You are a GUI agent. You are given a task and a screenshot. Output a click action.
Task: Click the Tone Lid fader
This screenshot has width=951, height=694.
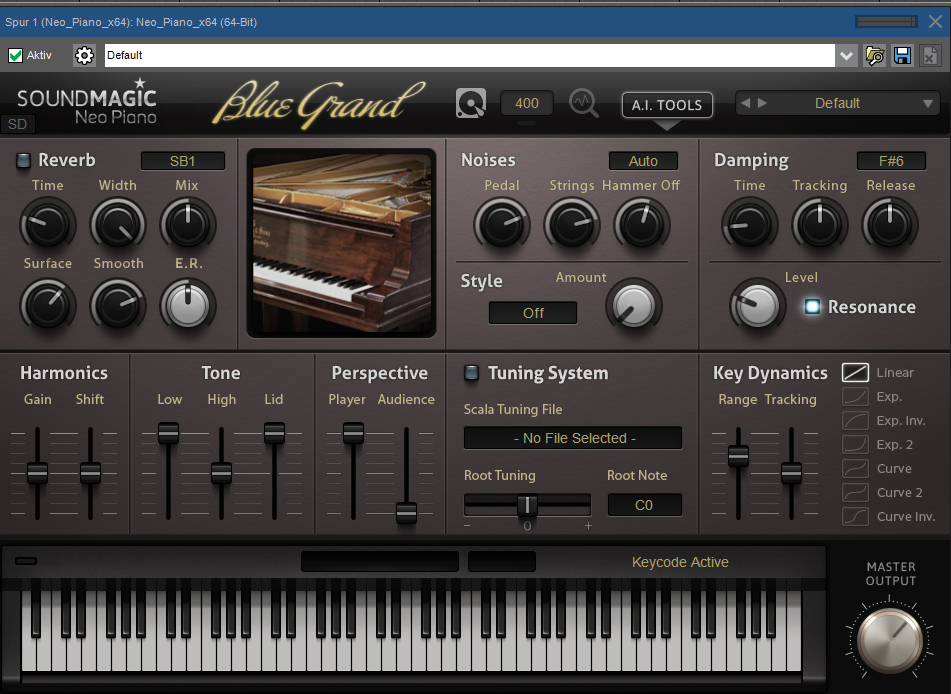click(x=274, y=433)
